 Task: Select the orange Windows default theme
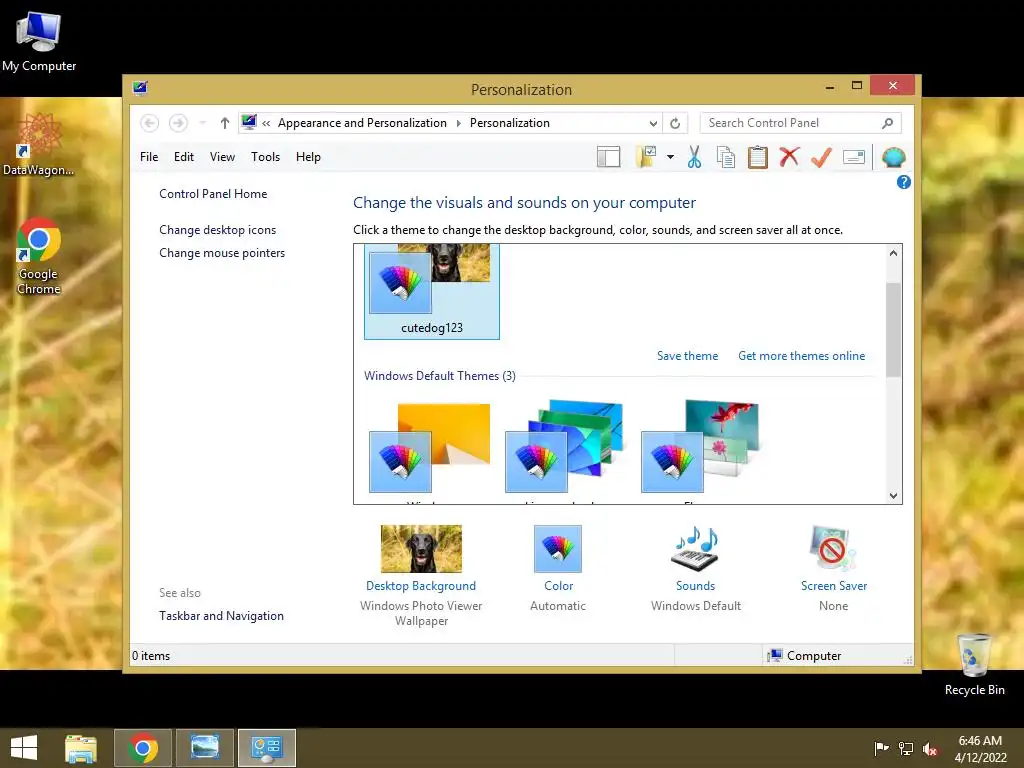430,448
